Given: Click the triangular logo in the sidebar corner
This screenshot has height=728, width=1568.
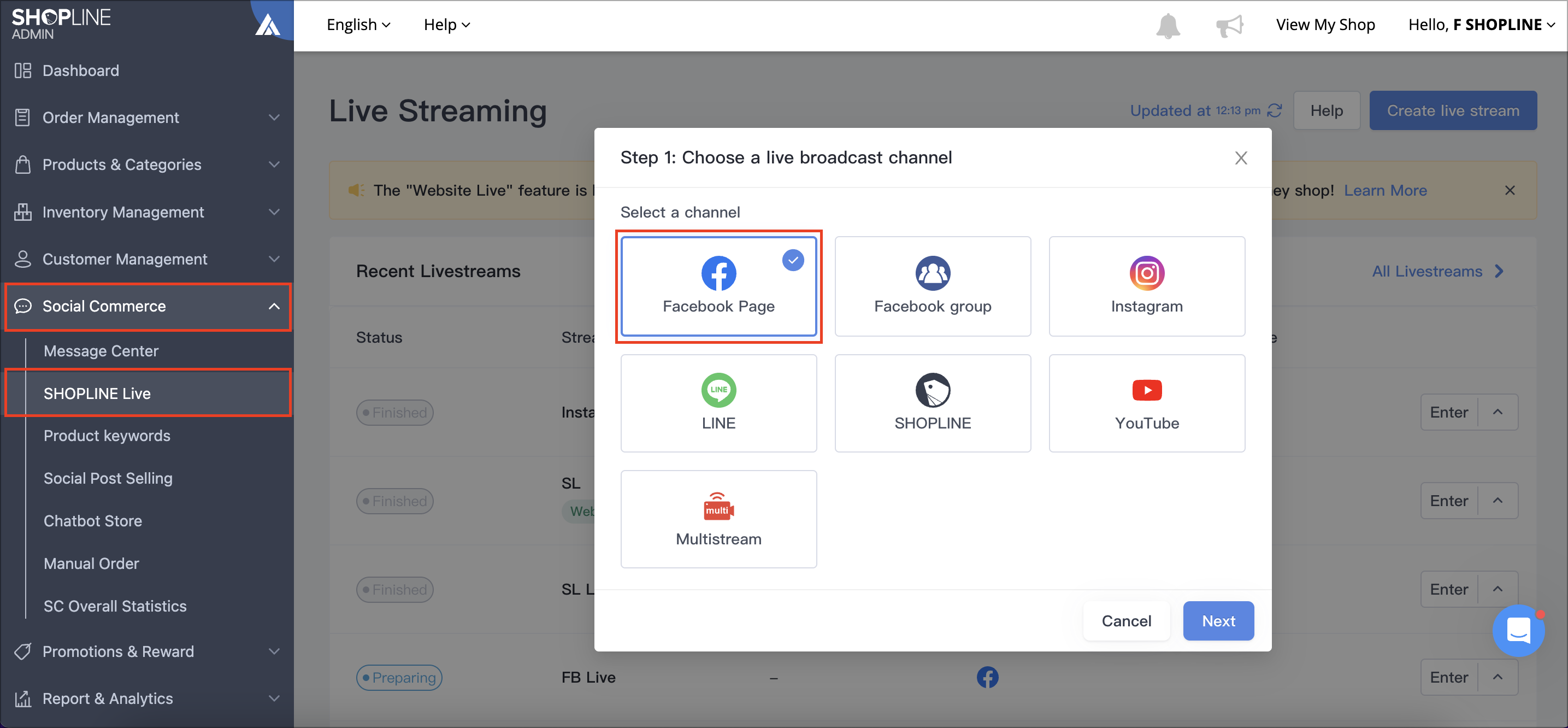Looking at the screenshot, I should (268, 25).
